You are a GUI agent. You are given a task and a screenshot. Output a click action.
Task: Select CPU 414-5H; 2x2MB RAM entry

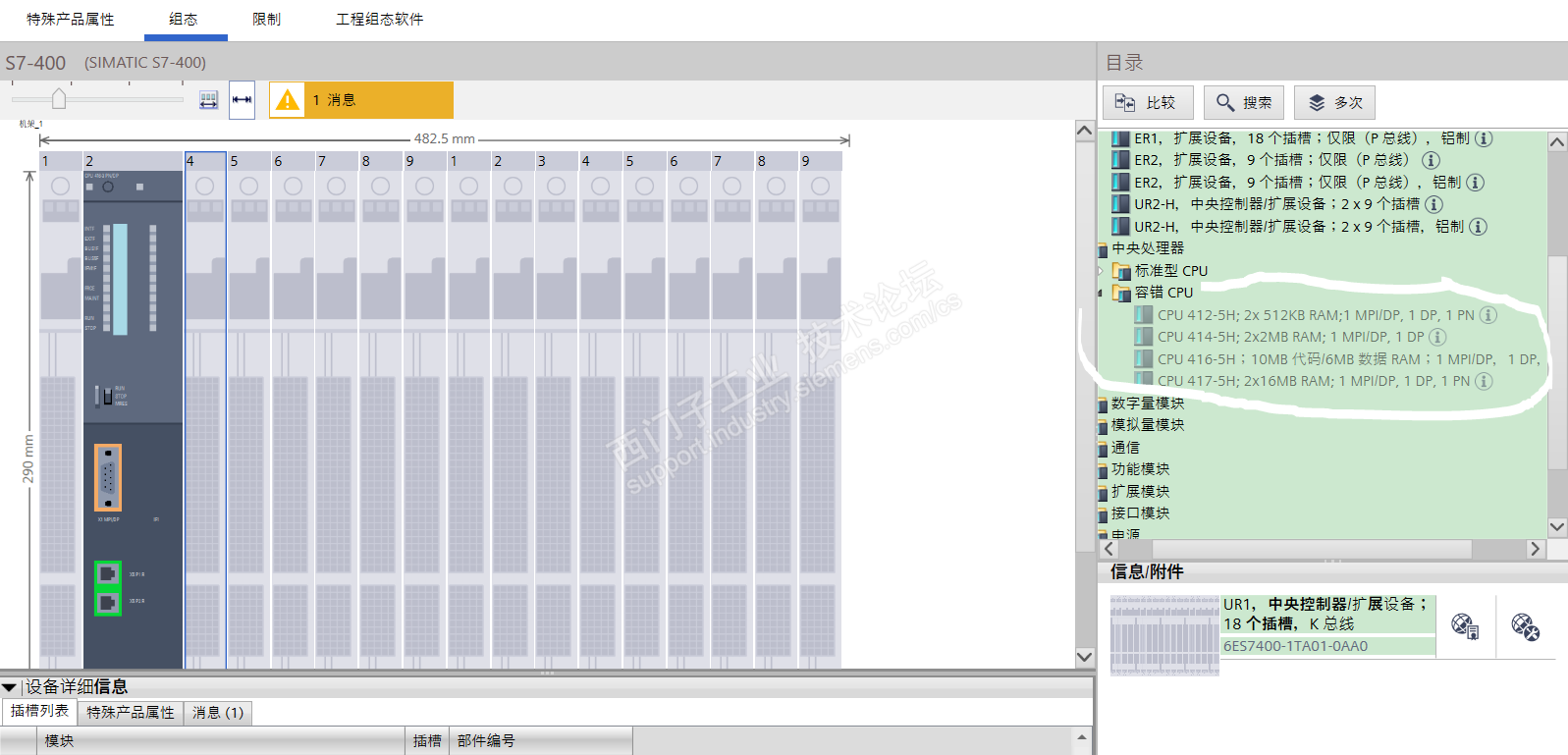click(x=1291, y=337)
